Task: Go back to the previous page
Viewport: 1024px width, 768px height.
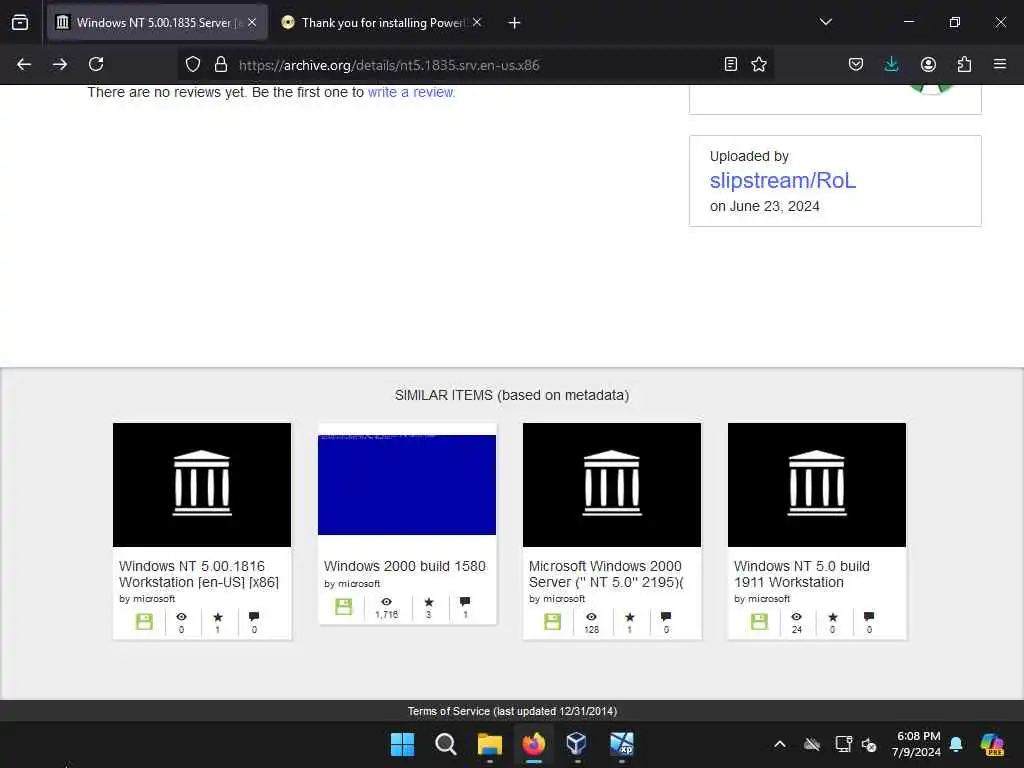Action: point(24,64)
